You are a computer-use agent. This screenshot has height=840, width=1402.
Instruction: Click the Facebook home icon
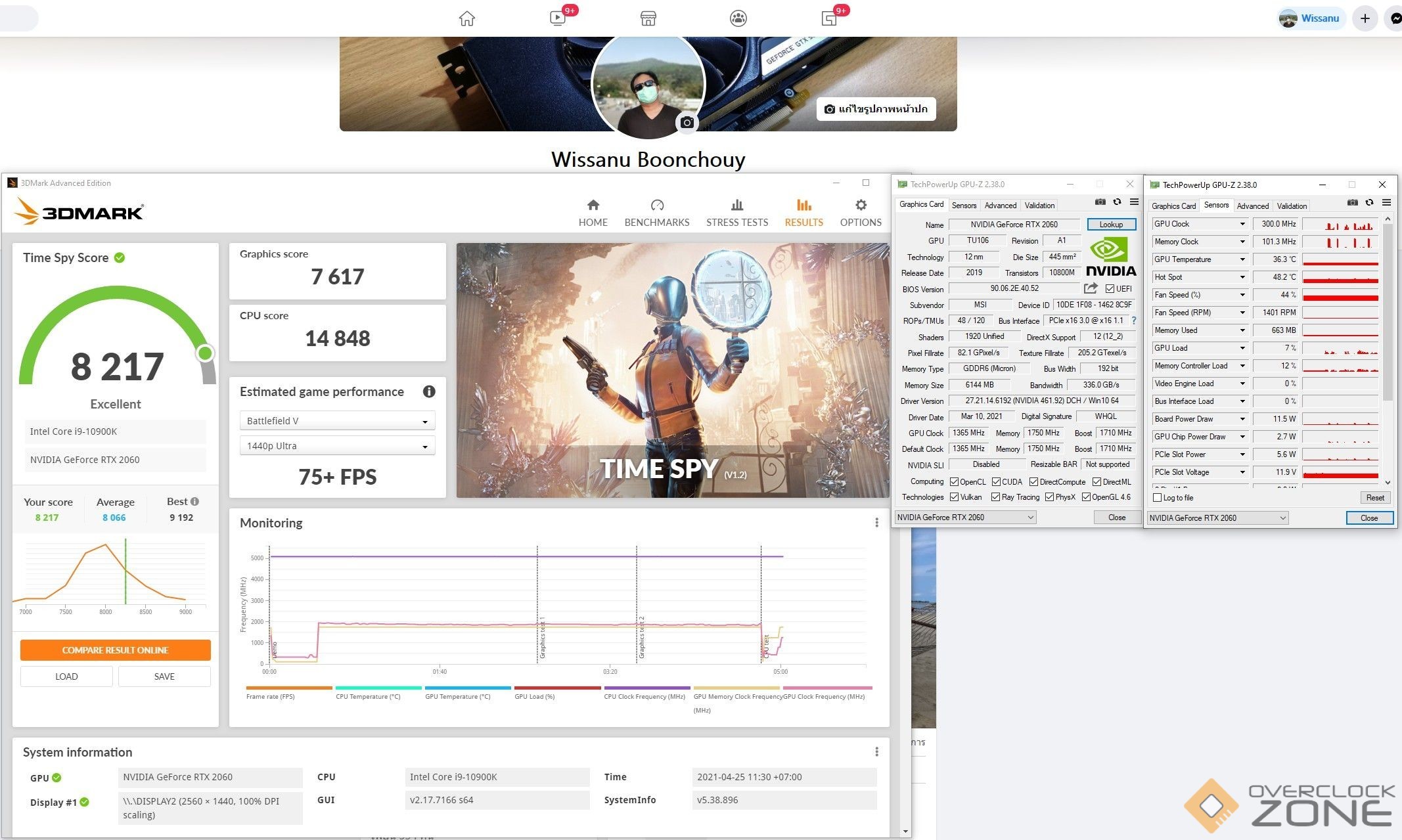click(466, 18)
